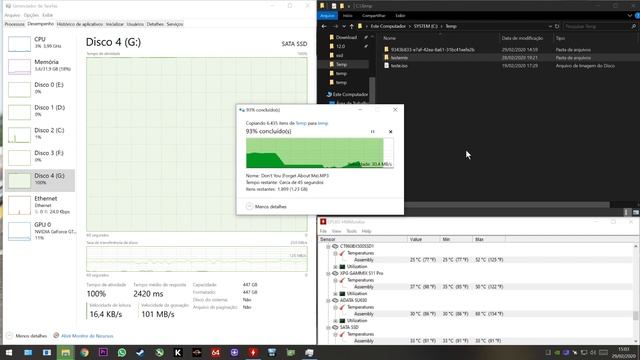Switch to Histórico de aplicativos tab
The image size is (640, 360).
(x=80, y=24)
